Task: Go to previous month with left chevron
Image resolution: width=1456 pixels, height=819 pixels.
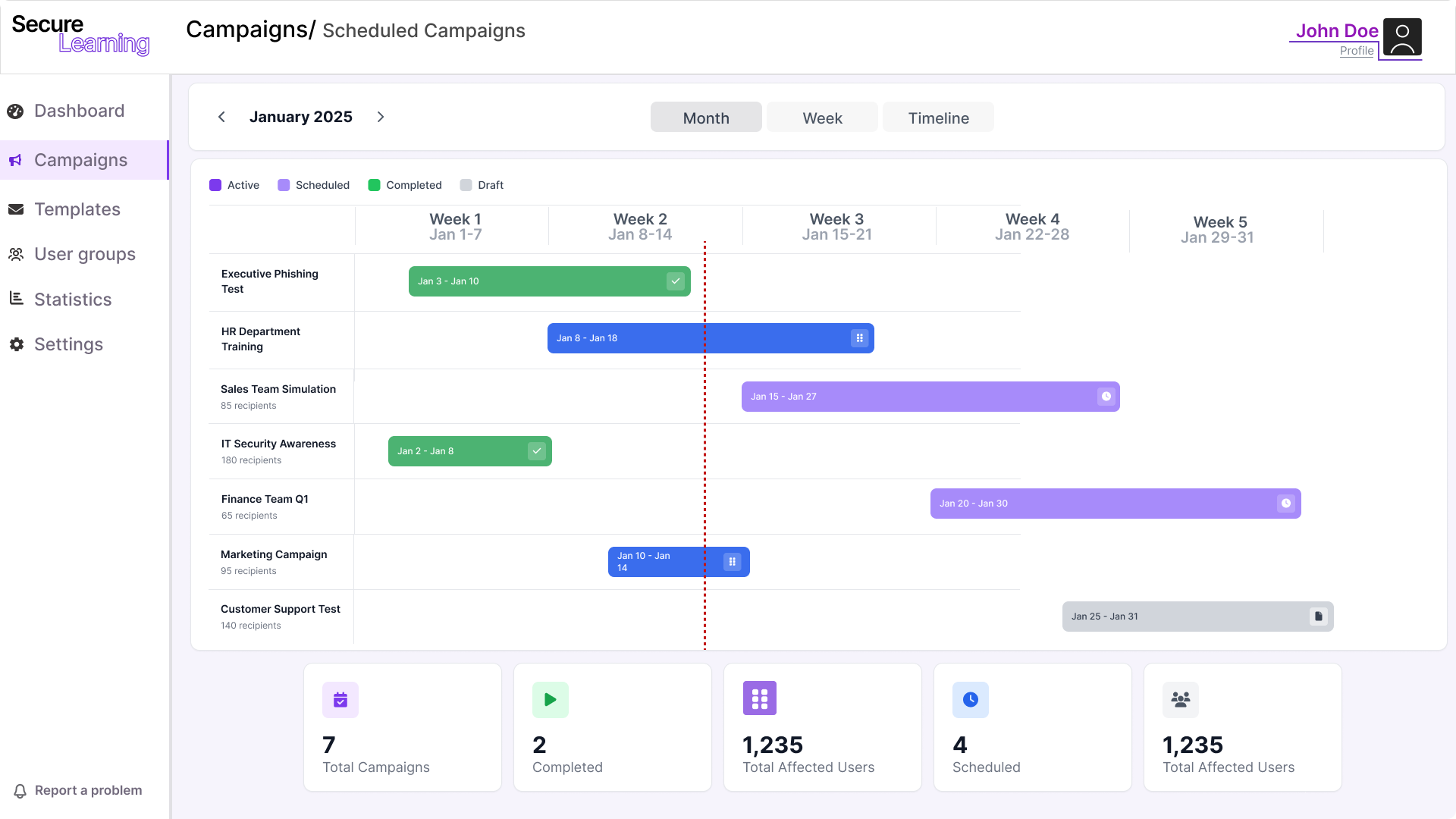Action: [x=221, y=117]
